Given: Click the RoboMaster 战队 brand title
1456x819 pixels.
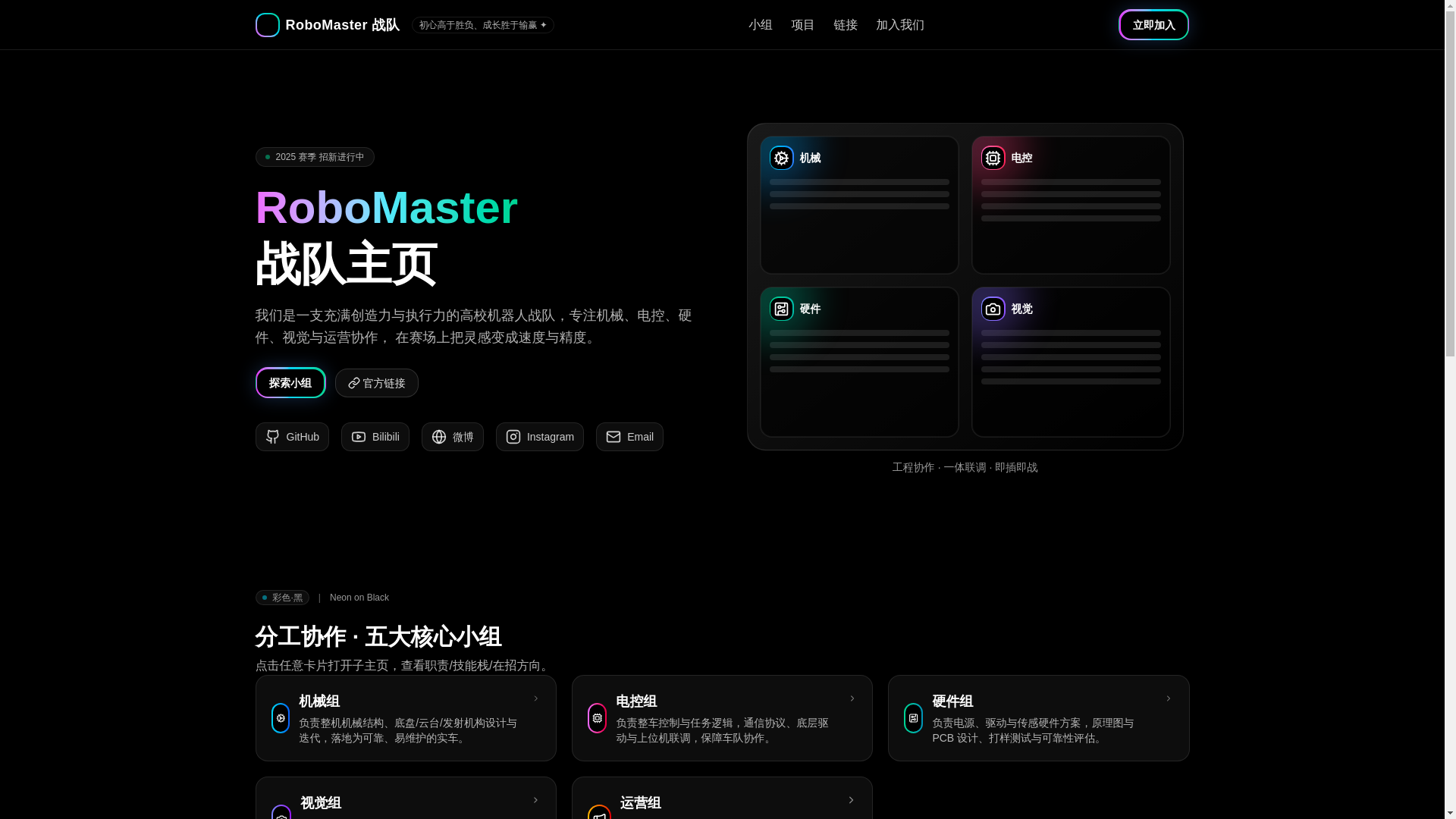Looking at the screenshot, I should click(x=343, y=25).
